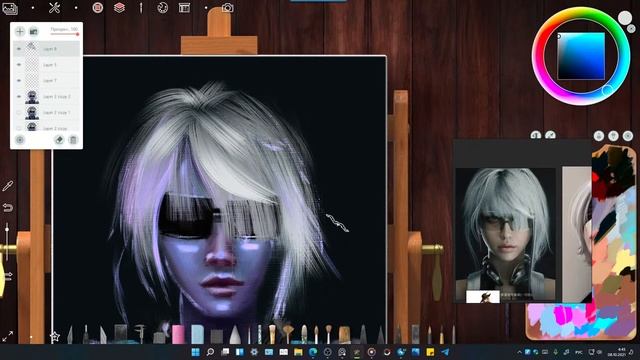640x360 pixels.
Task: Click the diagonal expand arrows in bottom-left corner
Action: (8, 336)
